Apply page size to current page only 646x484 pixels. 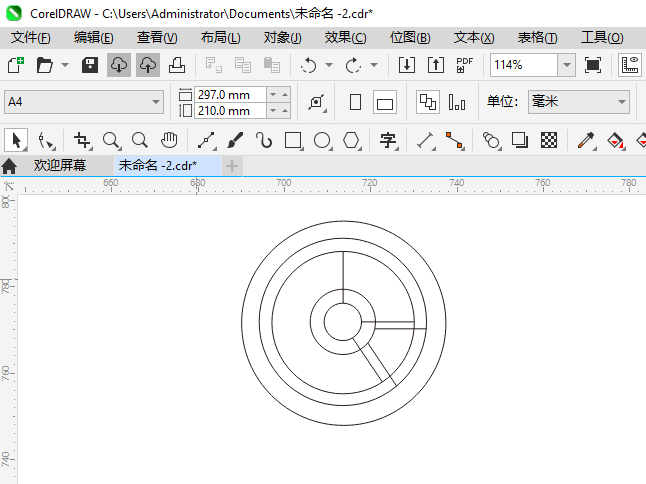tap(457, 102)
